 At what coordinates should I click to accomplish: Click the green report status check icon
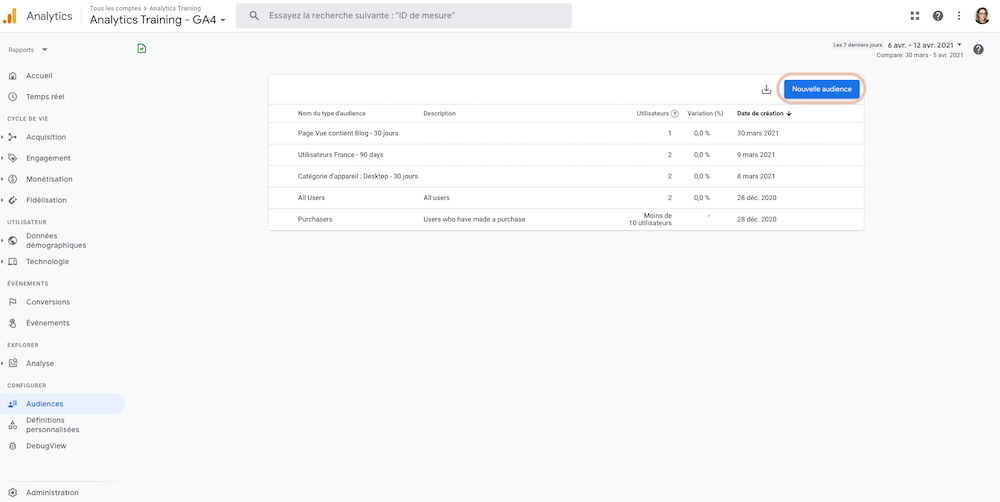142,48
